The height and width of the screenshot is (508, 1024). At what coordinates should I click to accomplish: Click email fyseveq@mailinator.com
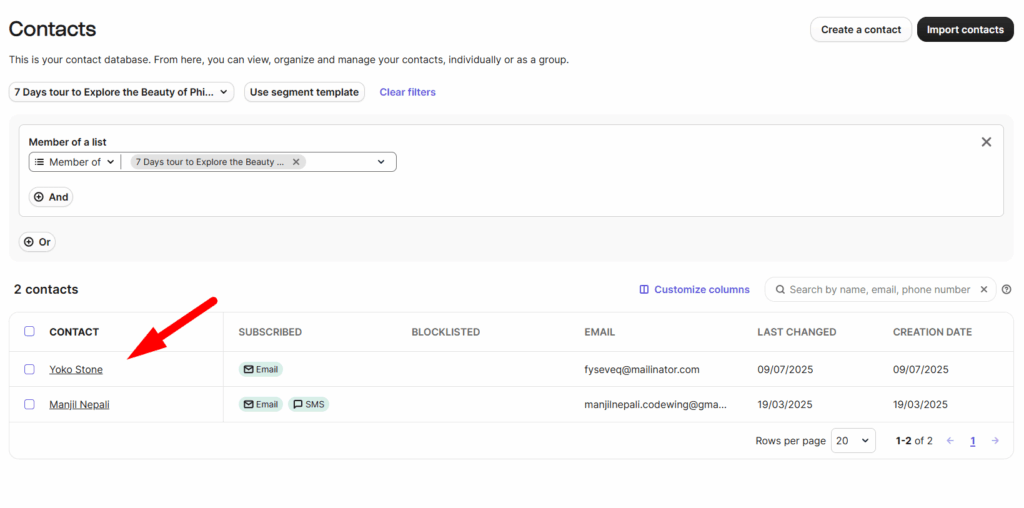pos(642,370)
